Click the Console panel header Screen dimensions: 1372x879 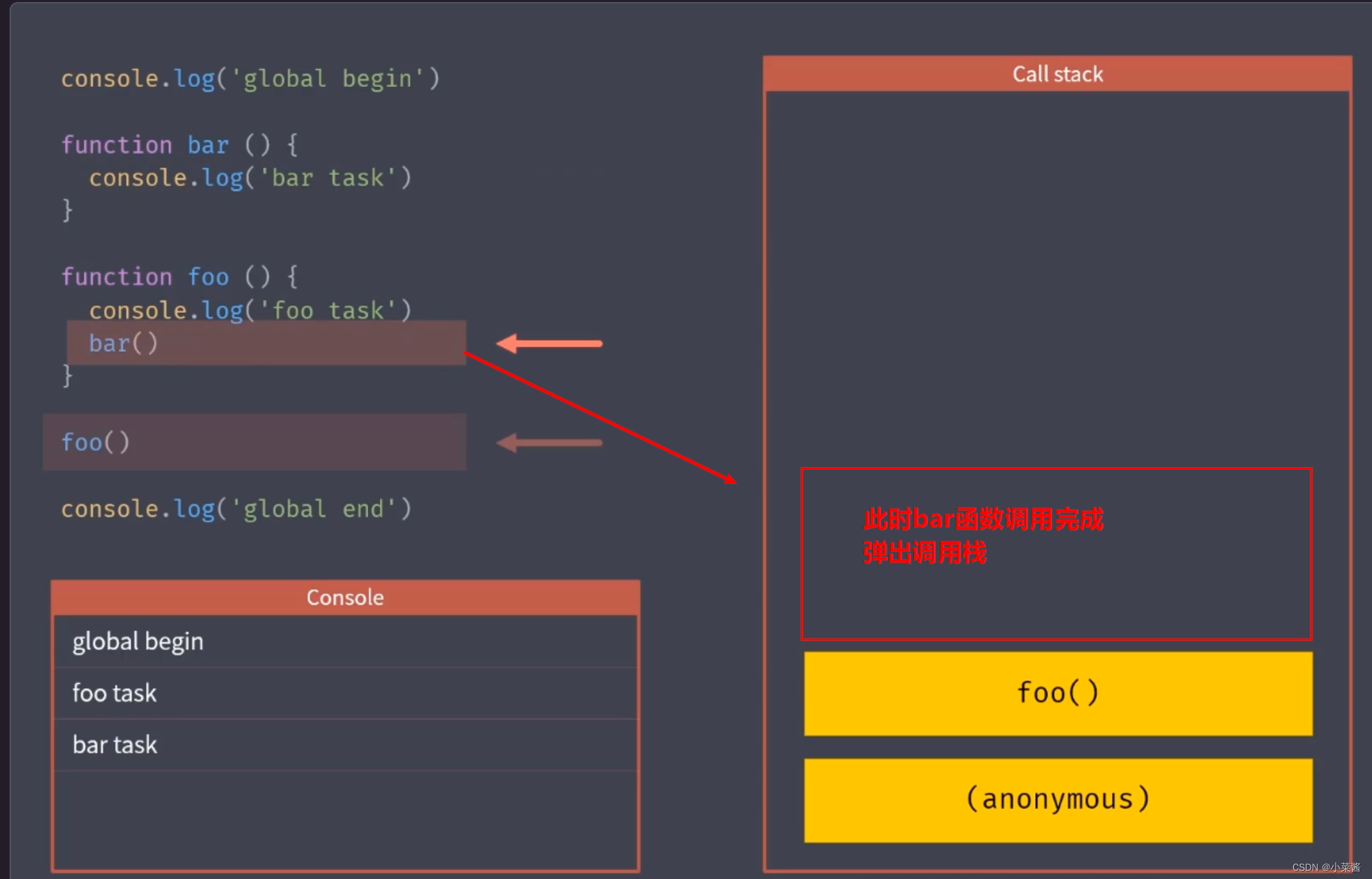(345, 598)
